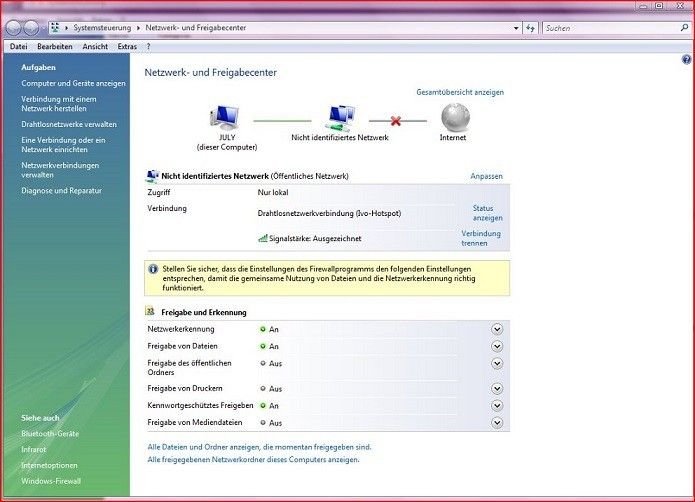The image size is (695, 502).
Task: Open Internetoptionen link
Action: pos(49,465)
